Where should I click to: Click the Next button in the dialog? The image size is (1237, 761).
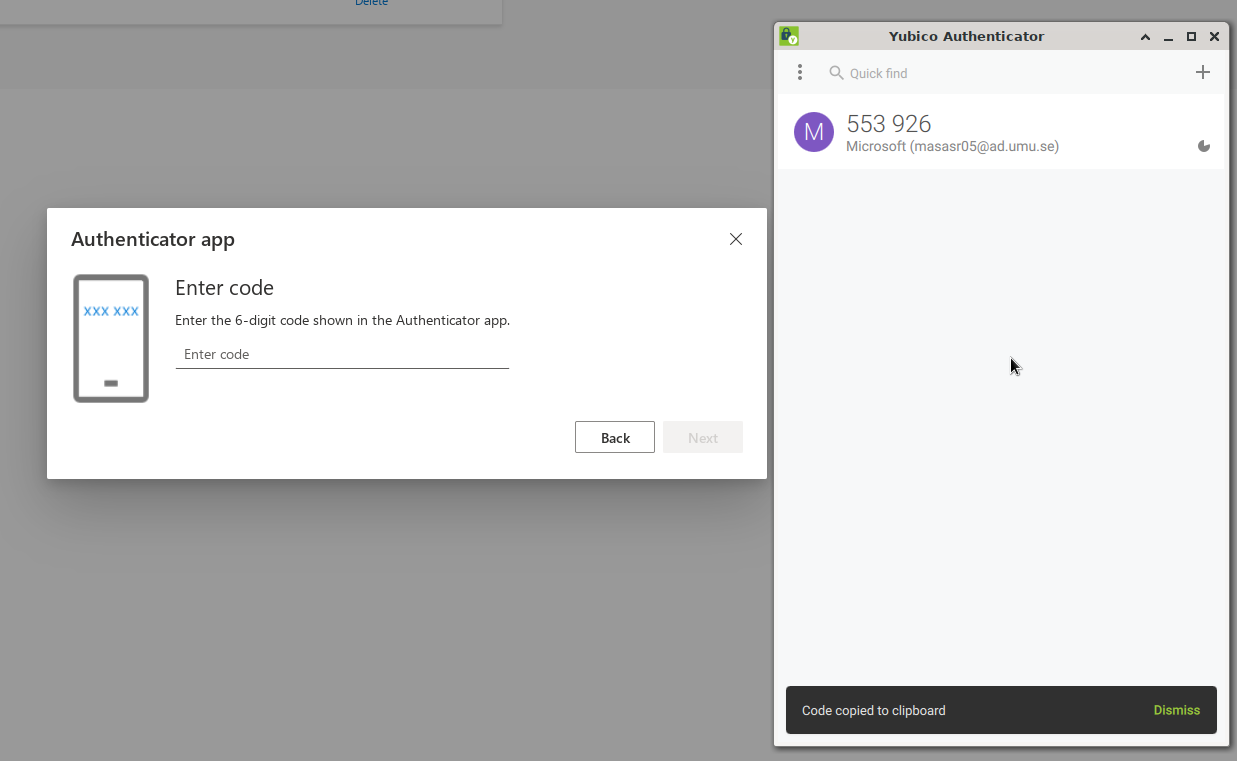tap(703, 437)
